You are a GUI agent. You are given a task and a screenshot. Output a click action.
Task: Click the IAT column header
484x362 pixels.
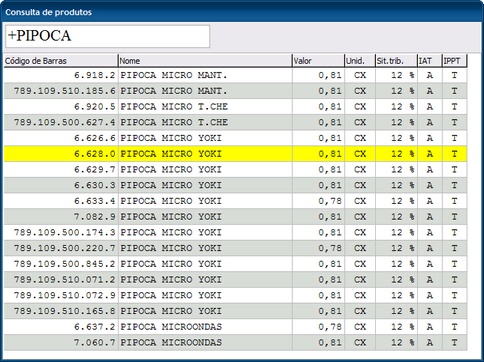(x=430, y=61)
